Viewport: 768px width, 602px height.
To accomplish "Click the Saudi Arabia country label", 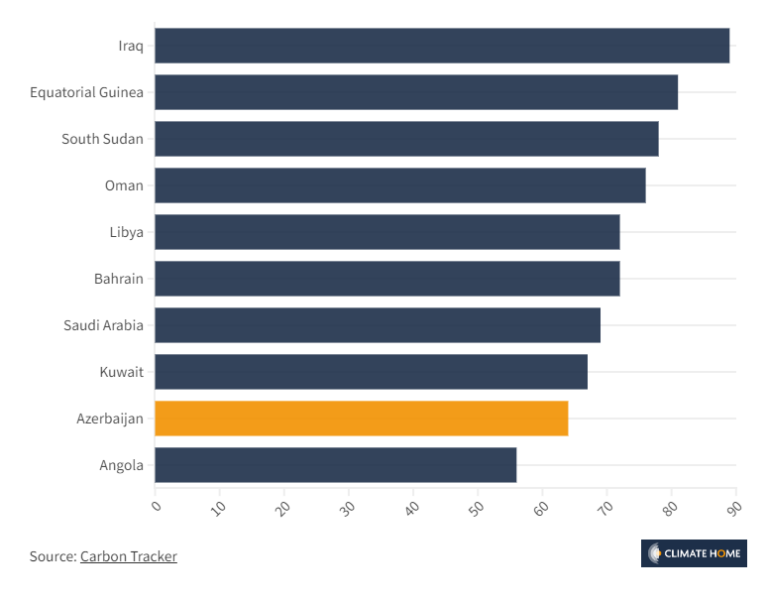I will [x=103, y=325].
